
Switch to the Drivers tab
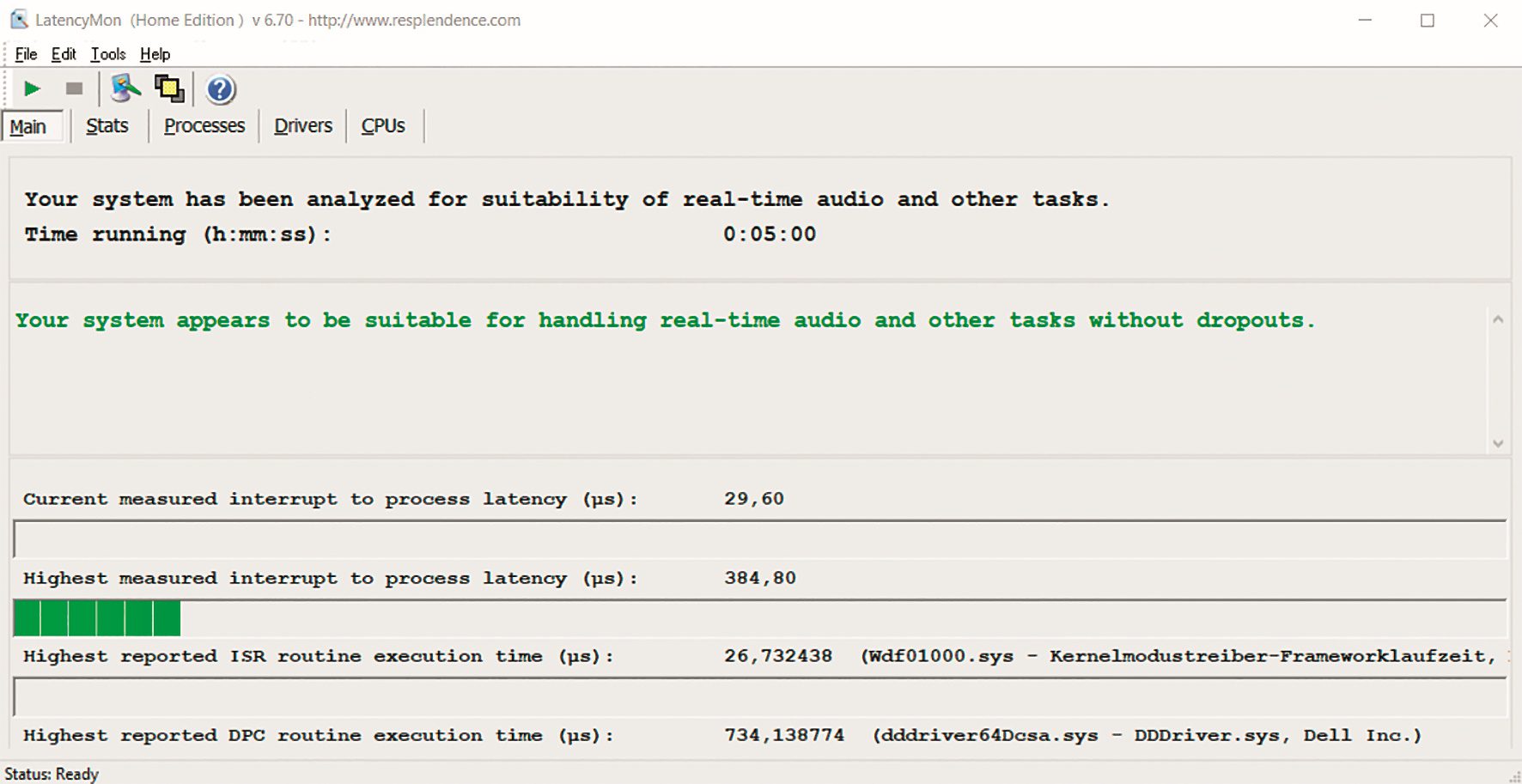tap(303, 126)
